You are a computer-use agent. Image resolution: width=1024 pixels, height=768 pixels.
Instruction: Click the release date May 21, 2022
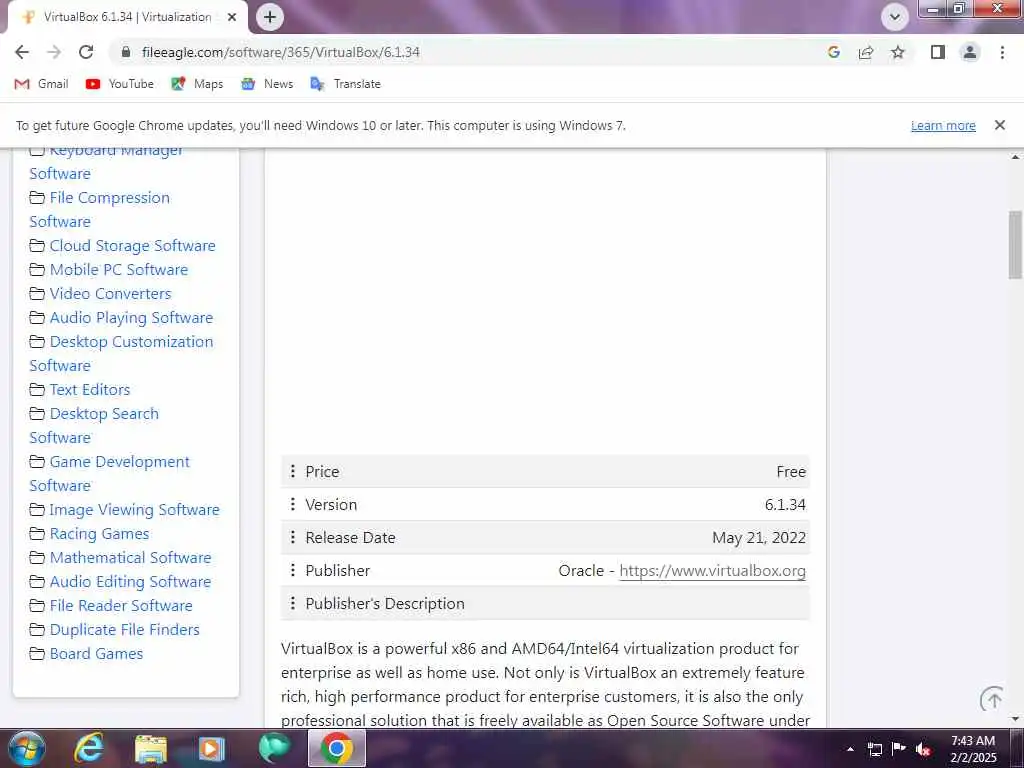pyautogui.click(x=759, y=537)
